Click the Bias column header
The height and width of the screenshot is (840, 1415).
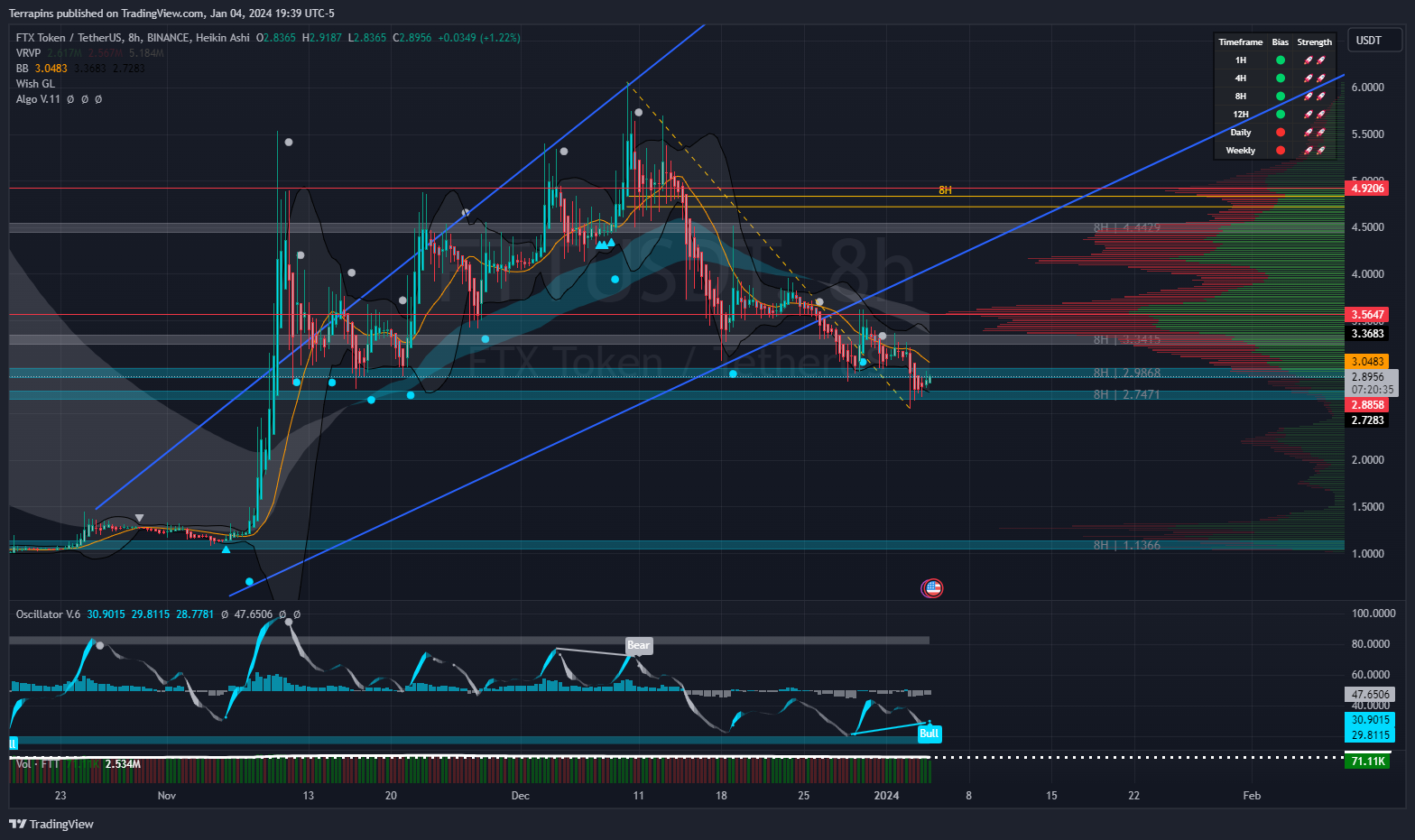tap(1280, 42)
